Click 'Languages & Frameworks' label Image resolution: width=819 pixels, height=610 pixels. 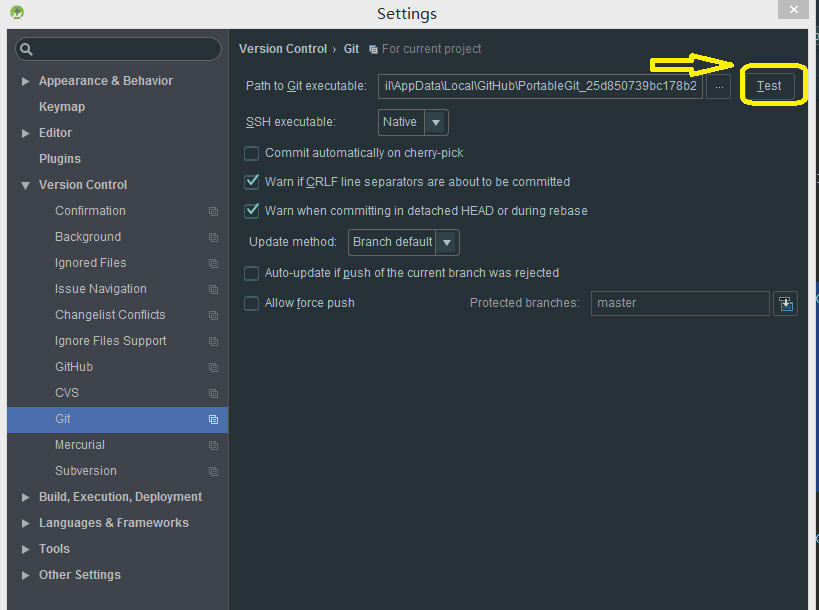click(x=113, y=523)
